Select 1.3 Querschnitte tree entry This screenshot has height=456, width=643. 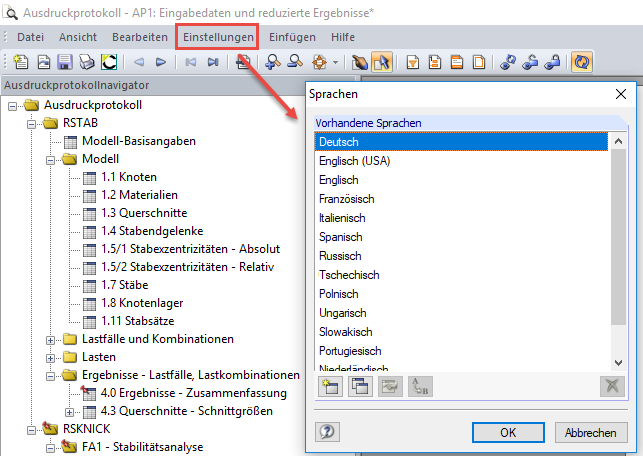pos(144,213)
